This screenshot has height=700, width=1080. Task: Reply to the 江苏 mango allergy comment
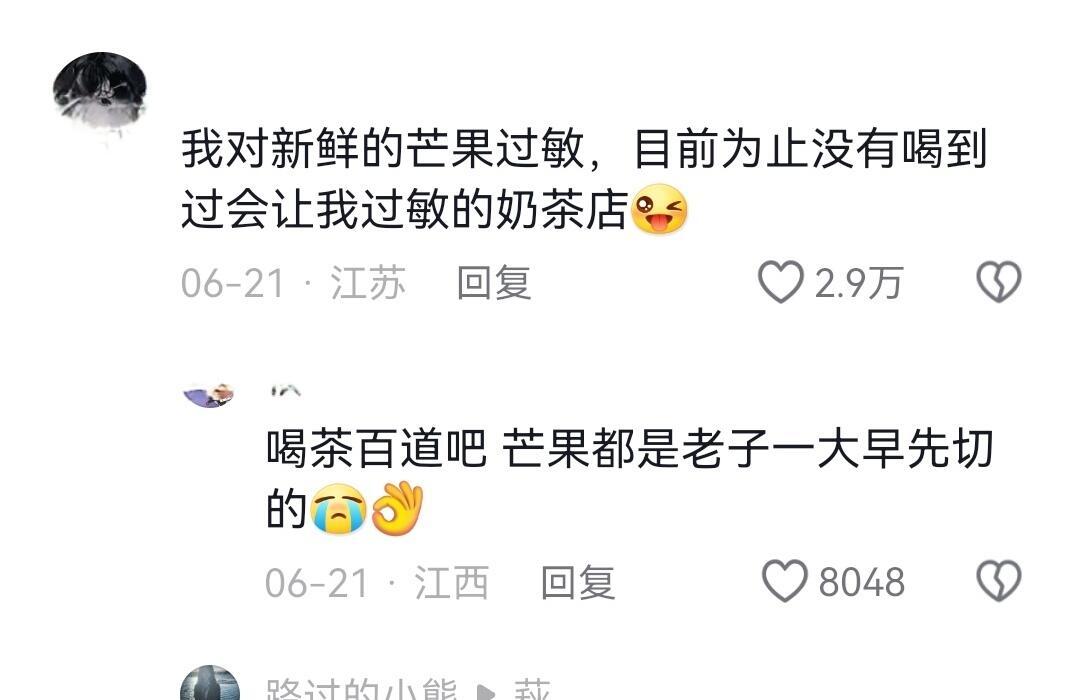(494, 283)
